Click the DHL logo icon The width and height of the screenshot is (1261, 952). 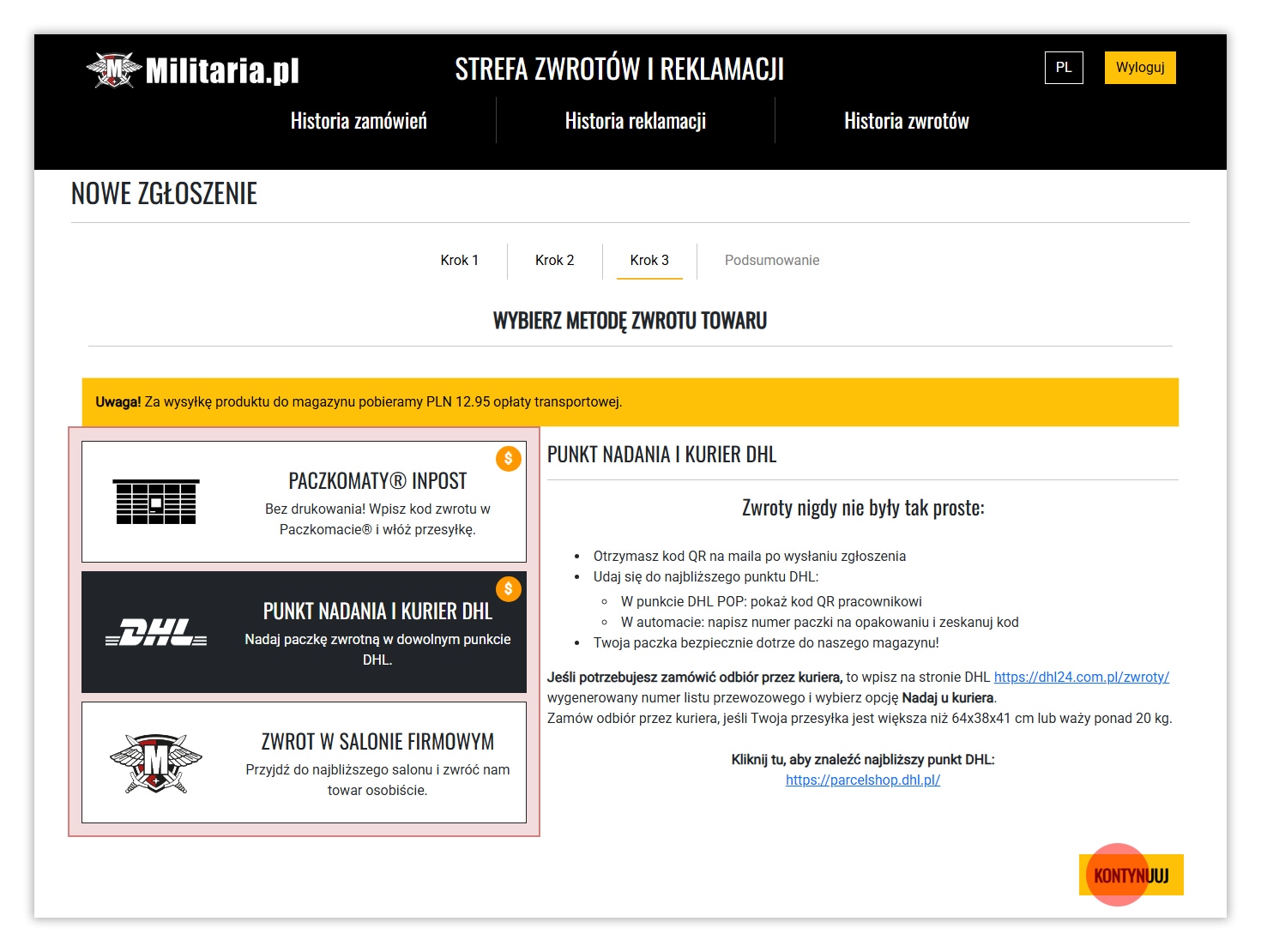pyautogui.click(x=156, y=633)
